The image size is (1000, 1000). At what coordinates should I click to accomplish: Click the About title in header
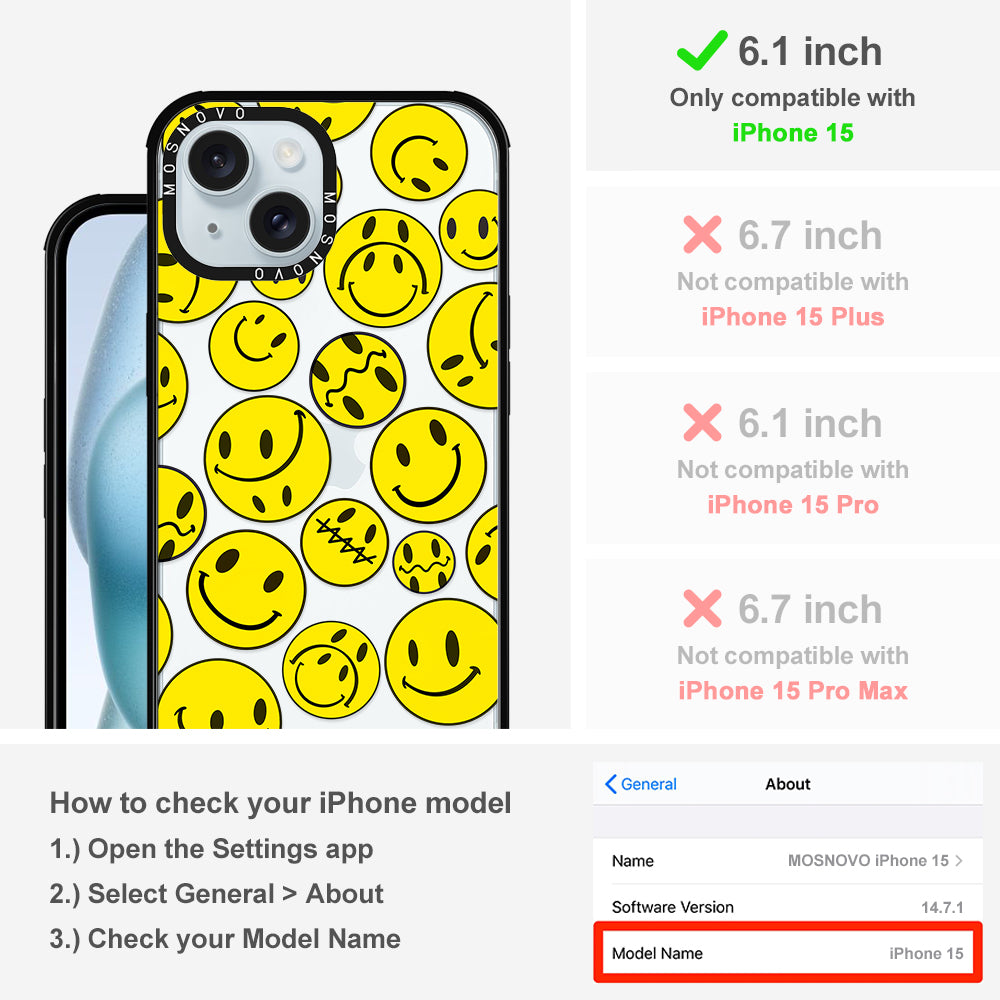coord(788,784)
